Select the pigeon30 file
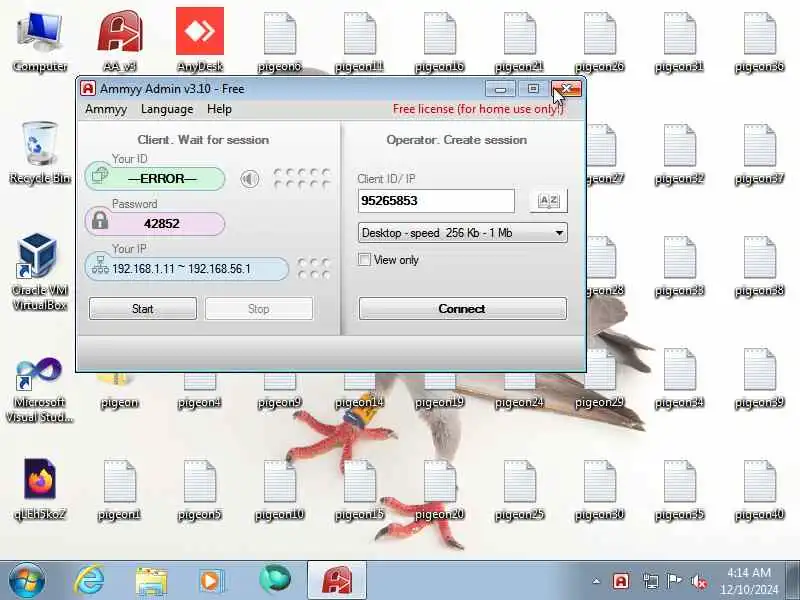800x600 pixels. [599, 491]
